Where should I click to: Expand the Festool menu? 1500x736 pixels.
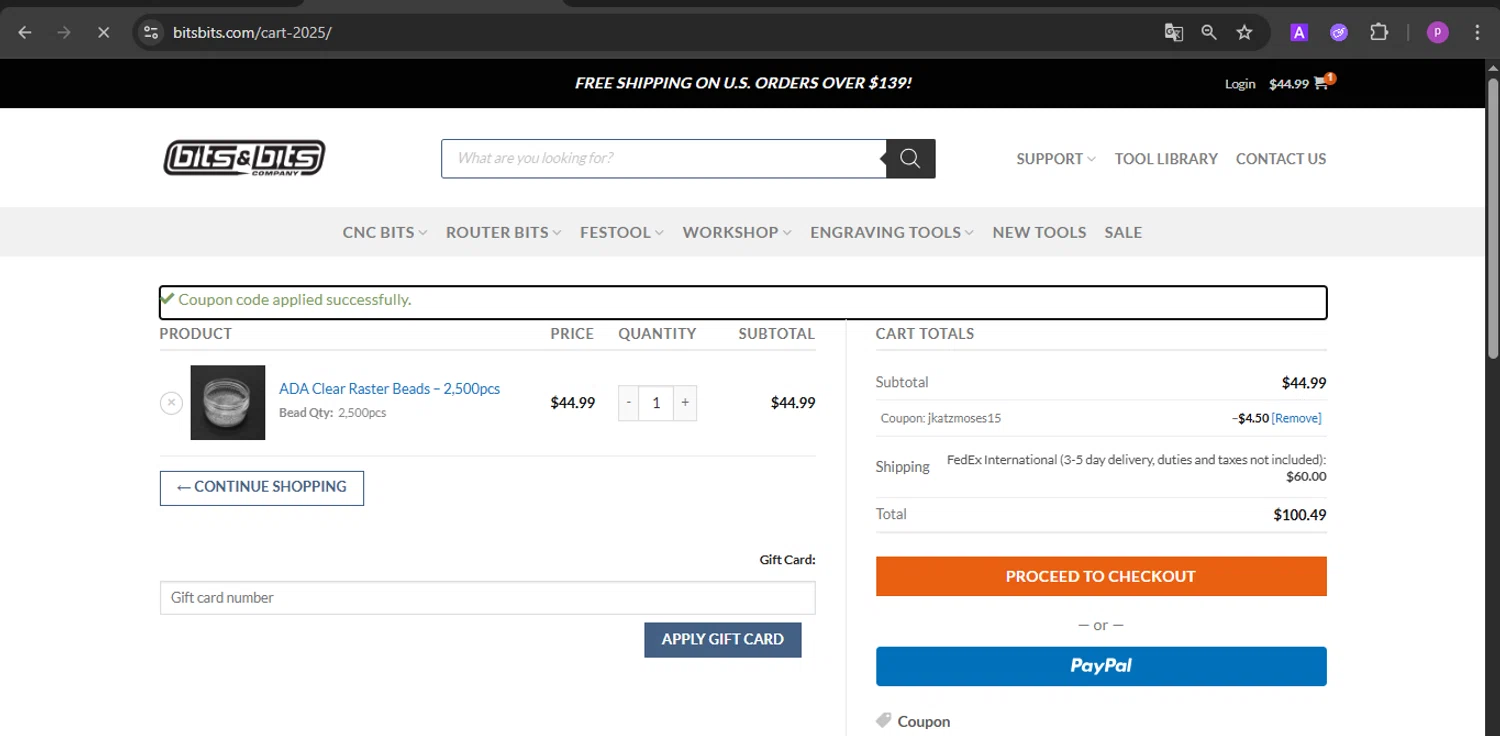coord(622,232)
